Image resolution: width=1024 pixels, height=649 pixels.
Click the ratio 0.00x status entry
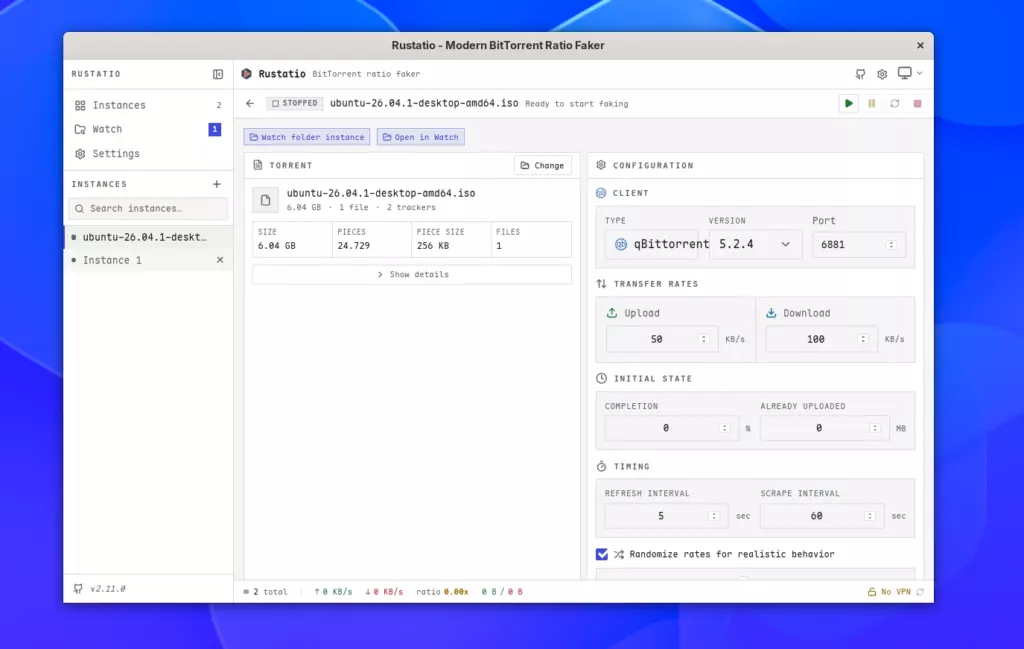pos(442,592)
